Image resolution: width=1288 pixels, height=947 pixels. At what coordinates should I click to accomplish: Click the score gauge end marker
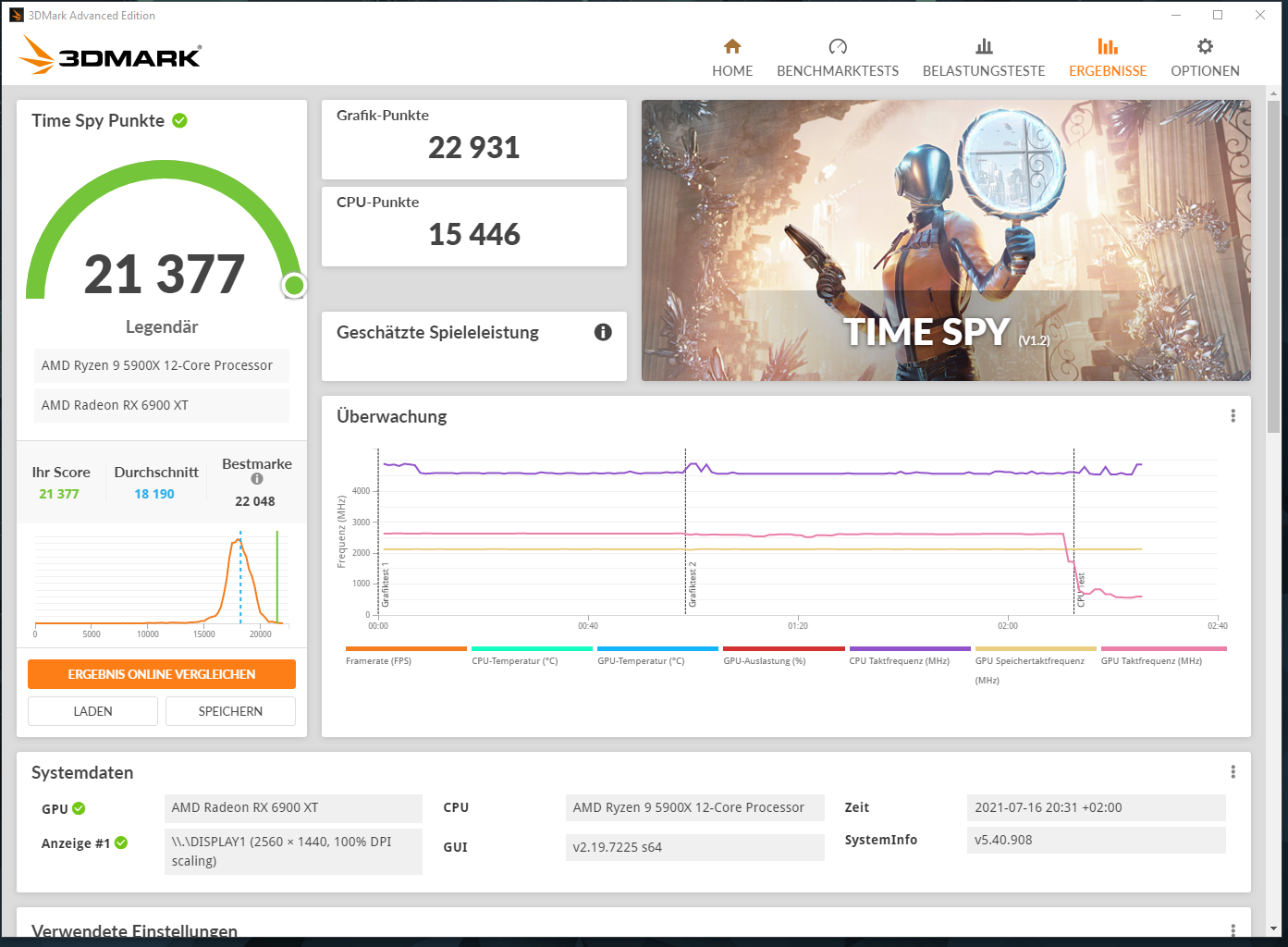pyautogui.click(x=294, y=286)
